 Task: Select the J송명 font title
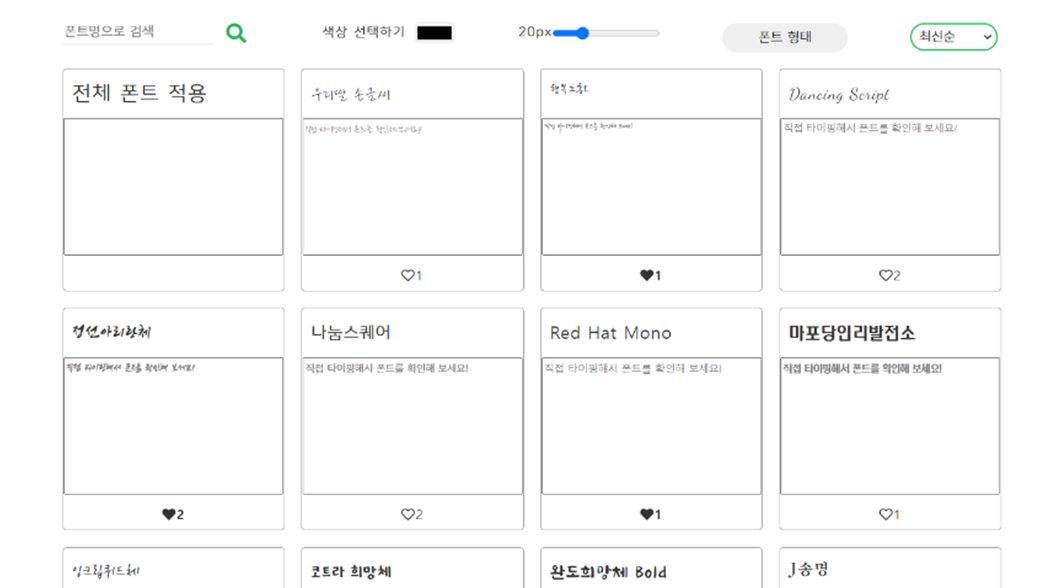pyautogui.click(x=807, y=570)
